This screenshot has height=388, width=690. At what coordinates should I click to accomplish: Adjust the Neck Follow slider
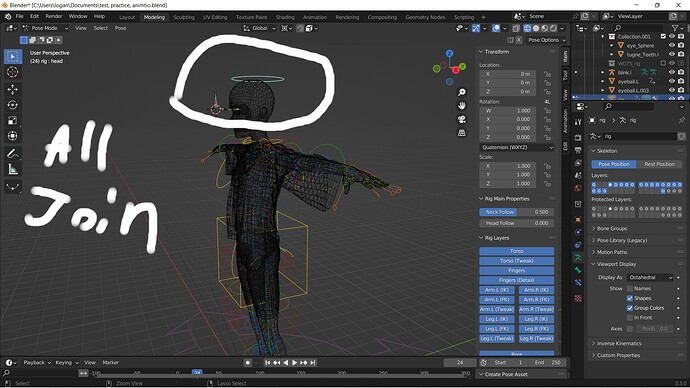(x=517, y=212)
